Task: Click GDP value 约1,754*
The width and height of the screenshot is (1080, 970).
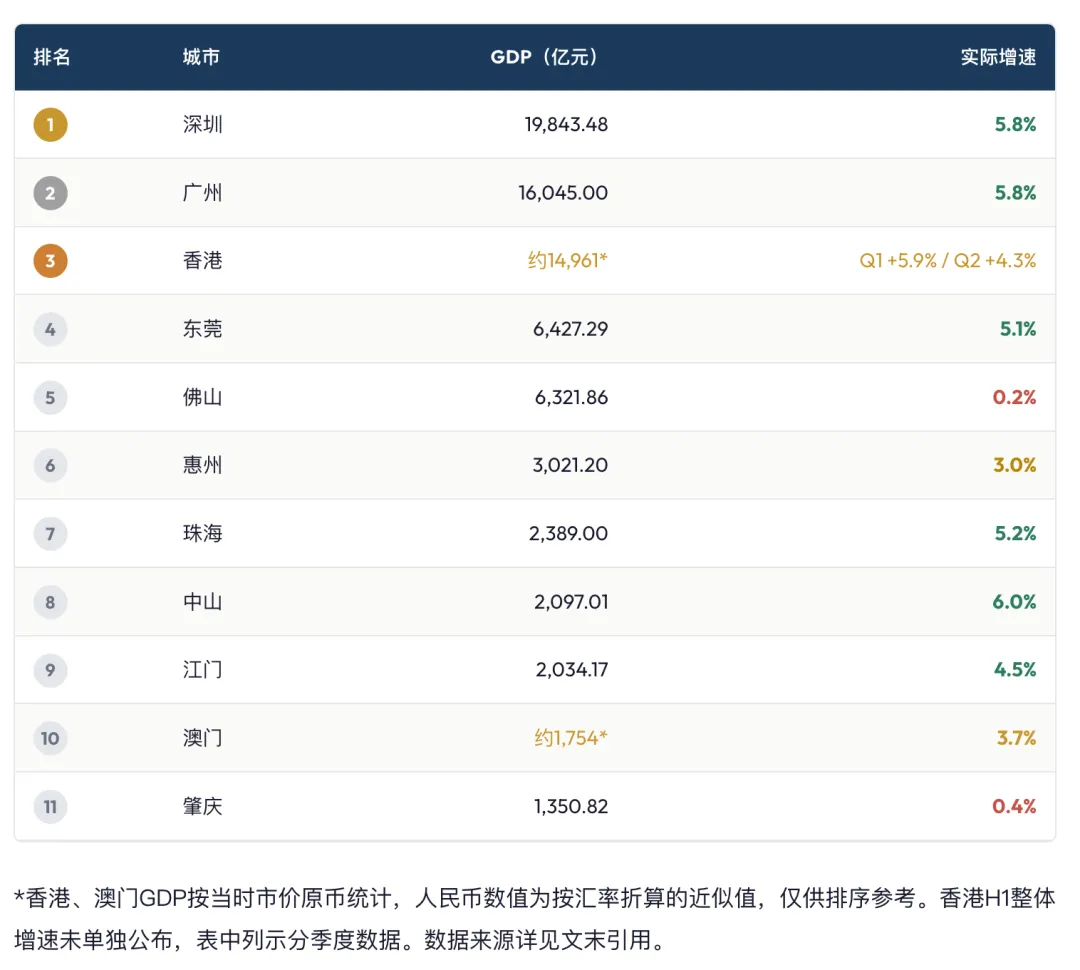Action: point(571,739)
